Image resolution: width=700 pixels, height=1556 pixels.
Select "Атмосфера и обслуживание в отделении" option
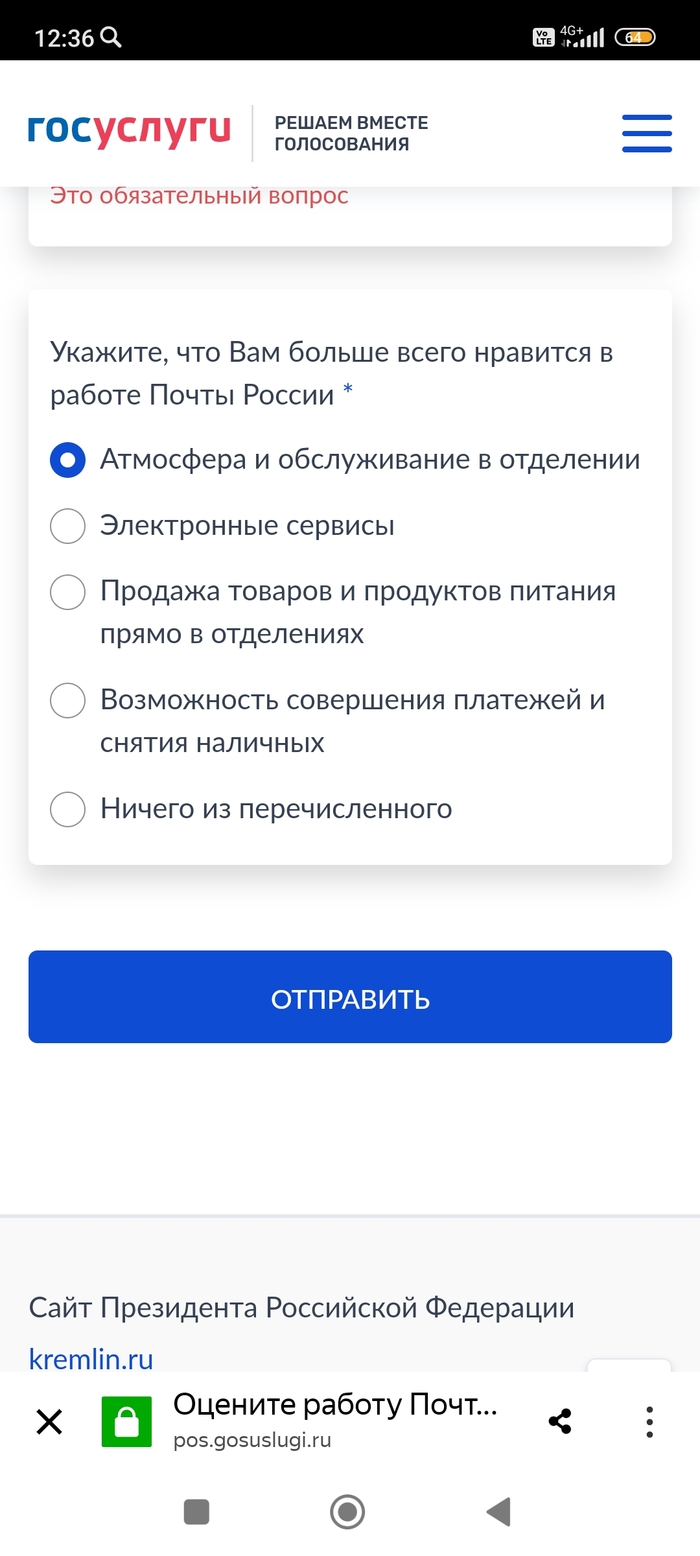click(x=68, y=460)
